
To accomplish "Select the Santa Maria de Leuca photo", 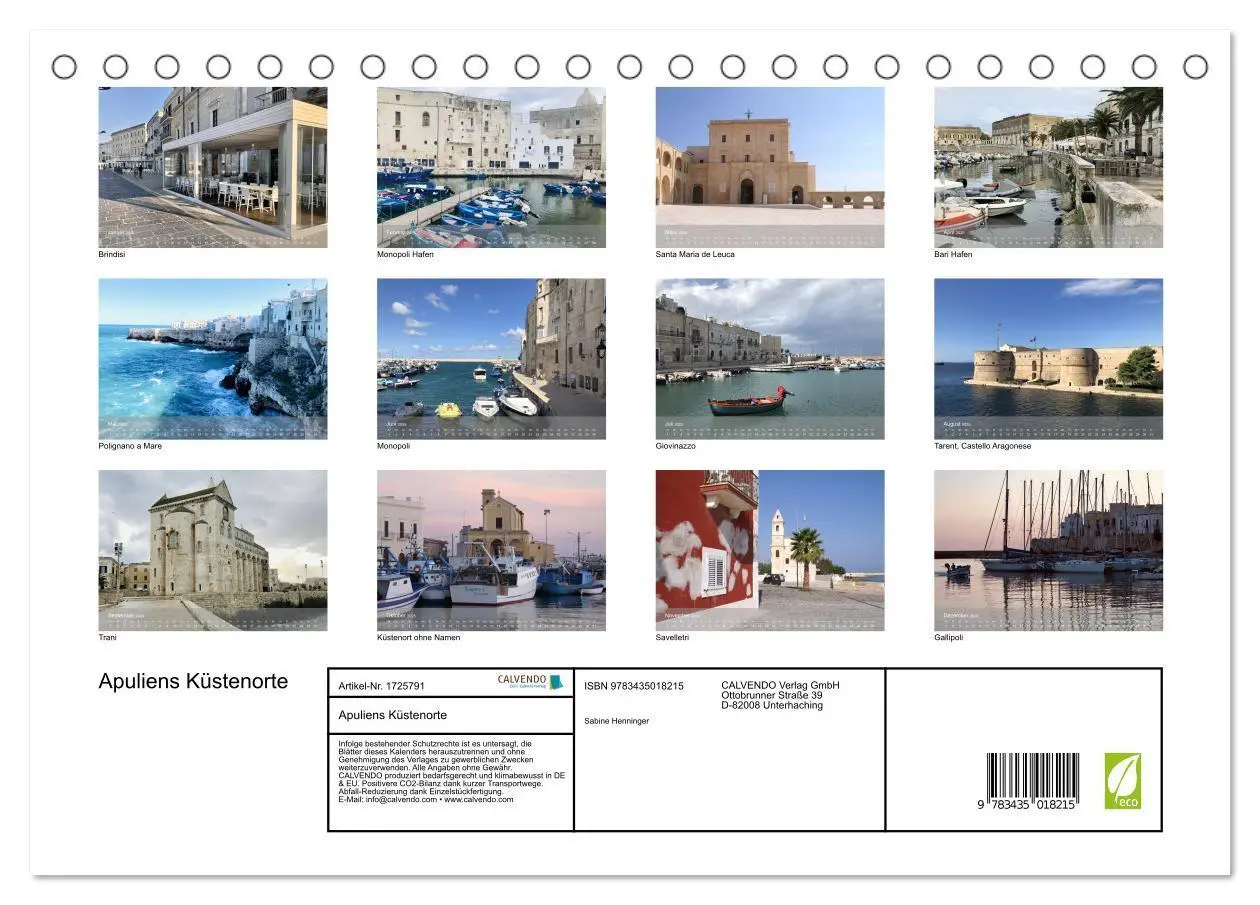I will coord(770,167).
